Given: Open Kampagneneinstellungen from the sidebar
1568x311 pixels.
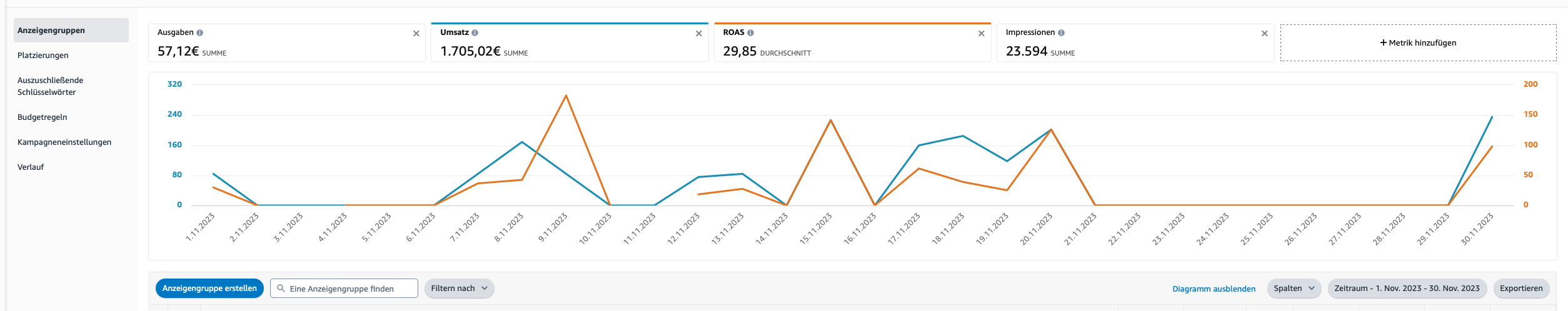Looking at the screenshot, I should tap(64, 142).
